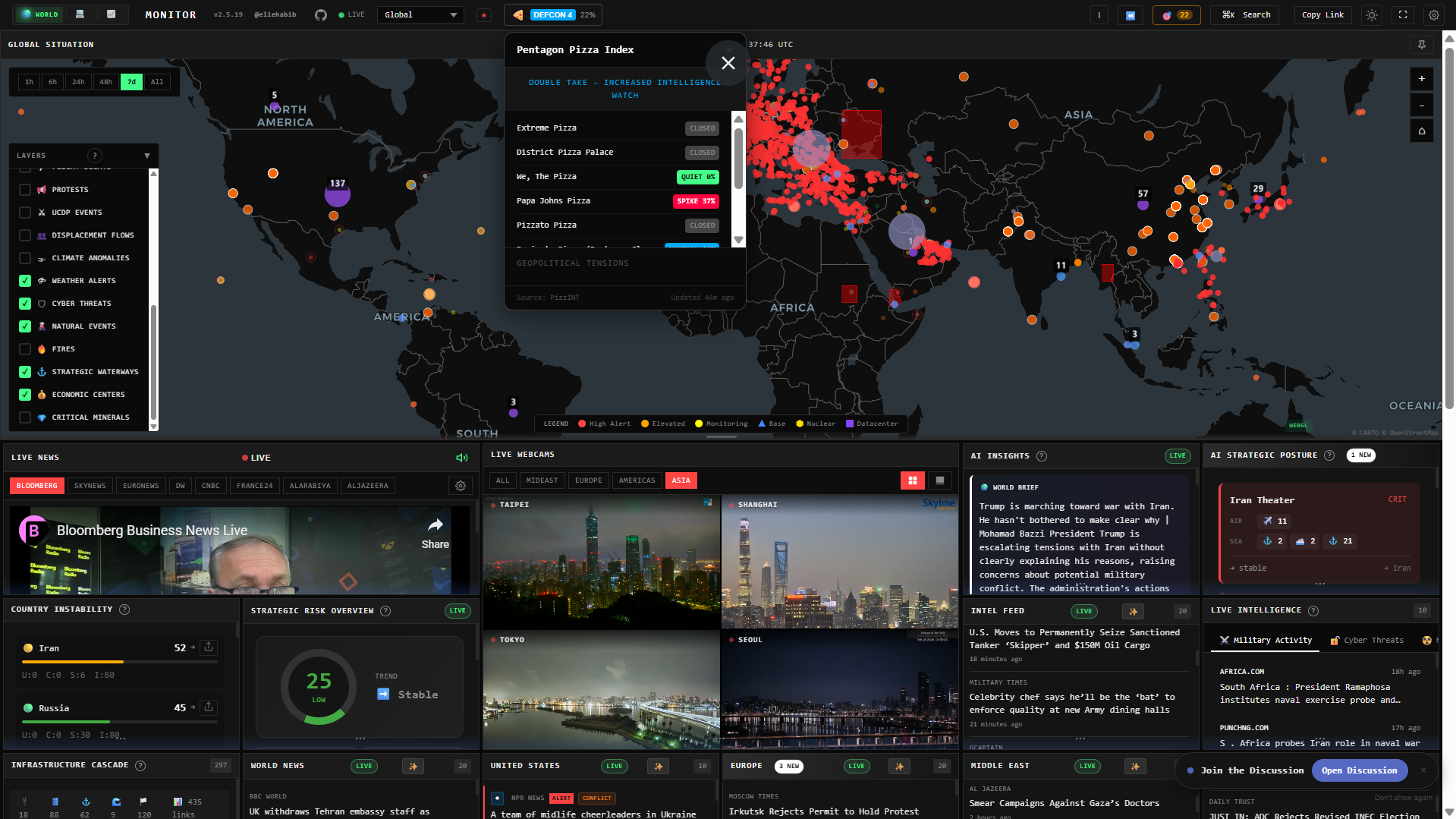
Task: Close the Pentagon Pizza Index popup
Action: click(728, 63)
